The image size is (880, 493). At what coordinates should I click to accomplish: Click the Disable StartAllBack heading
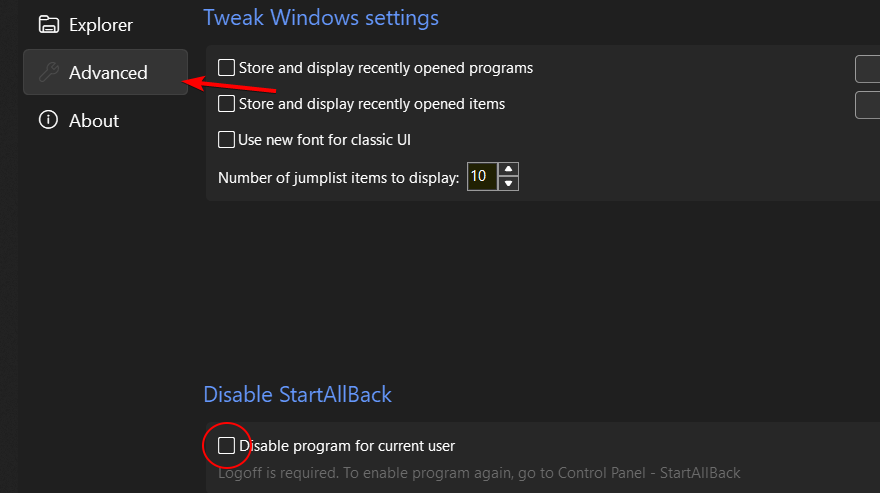(297, 395)
